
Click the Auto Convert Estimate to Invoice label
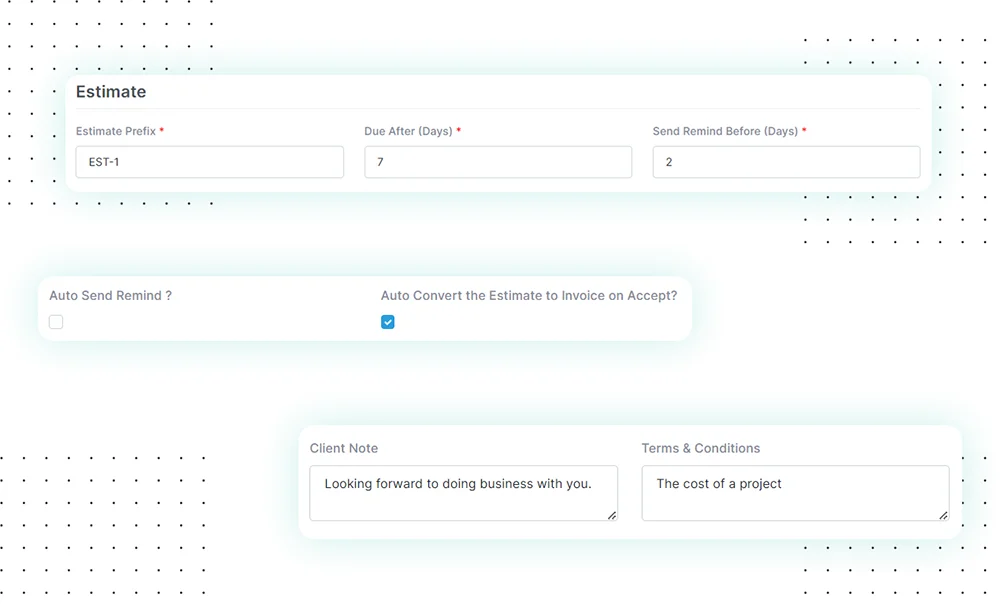528,296
